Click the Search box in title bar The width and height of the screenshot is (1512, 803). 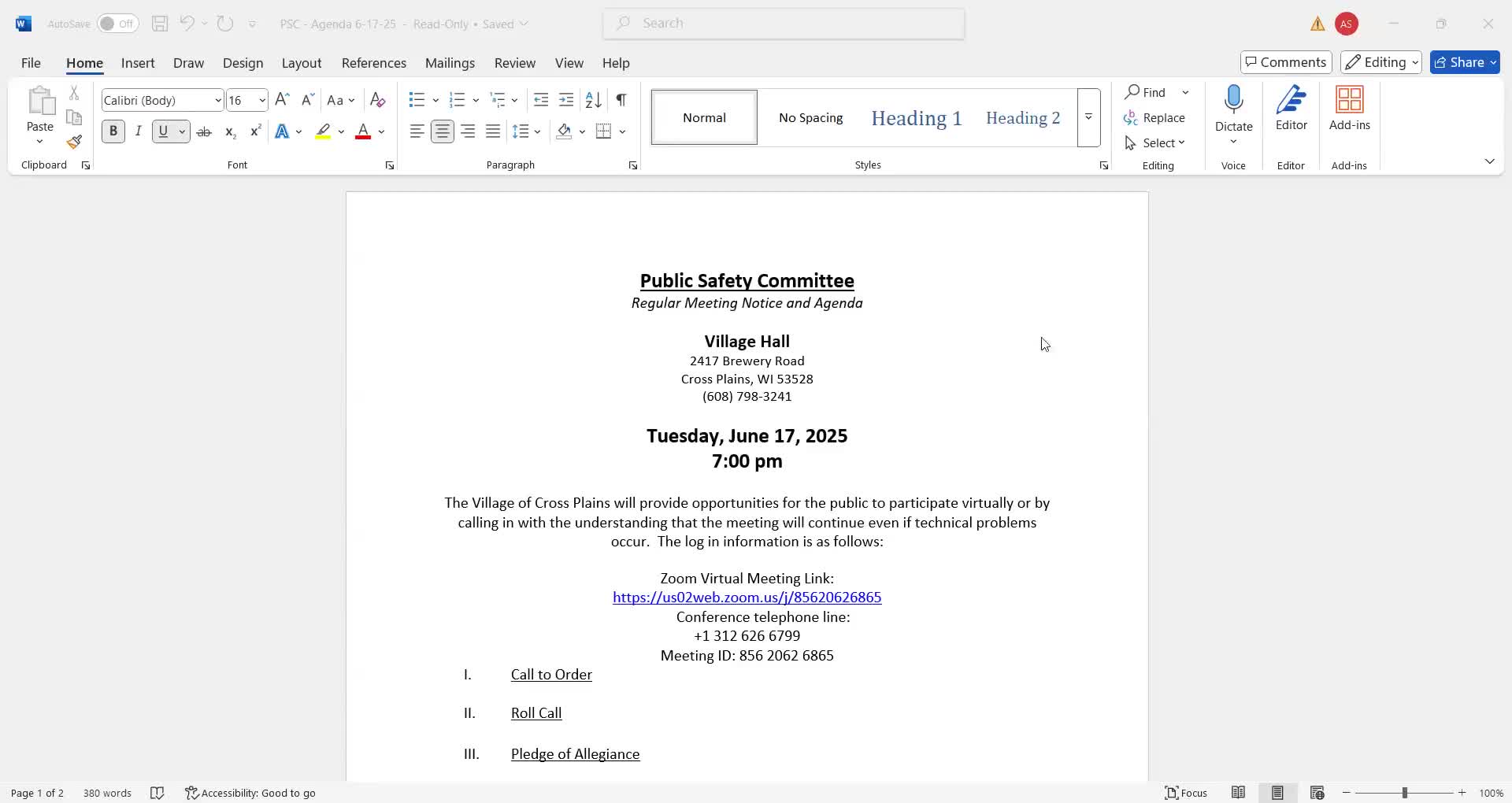784,24
